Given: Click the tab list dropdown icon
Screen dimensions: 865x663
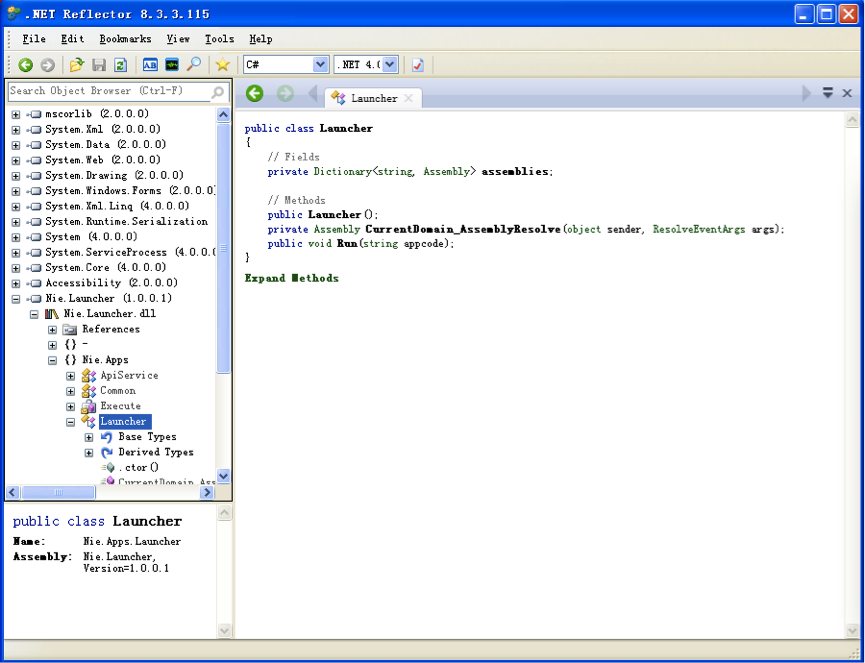Looking at the screenshot, I should tap(827, 93).
